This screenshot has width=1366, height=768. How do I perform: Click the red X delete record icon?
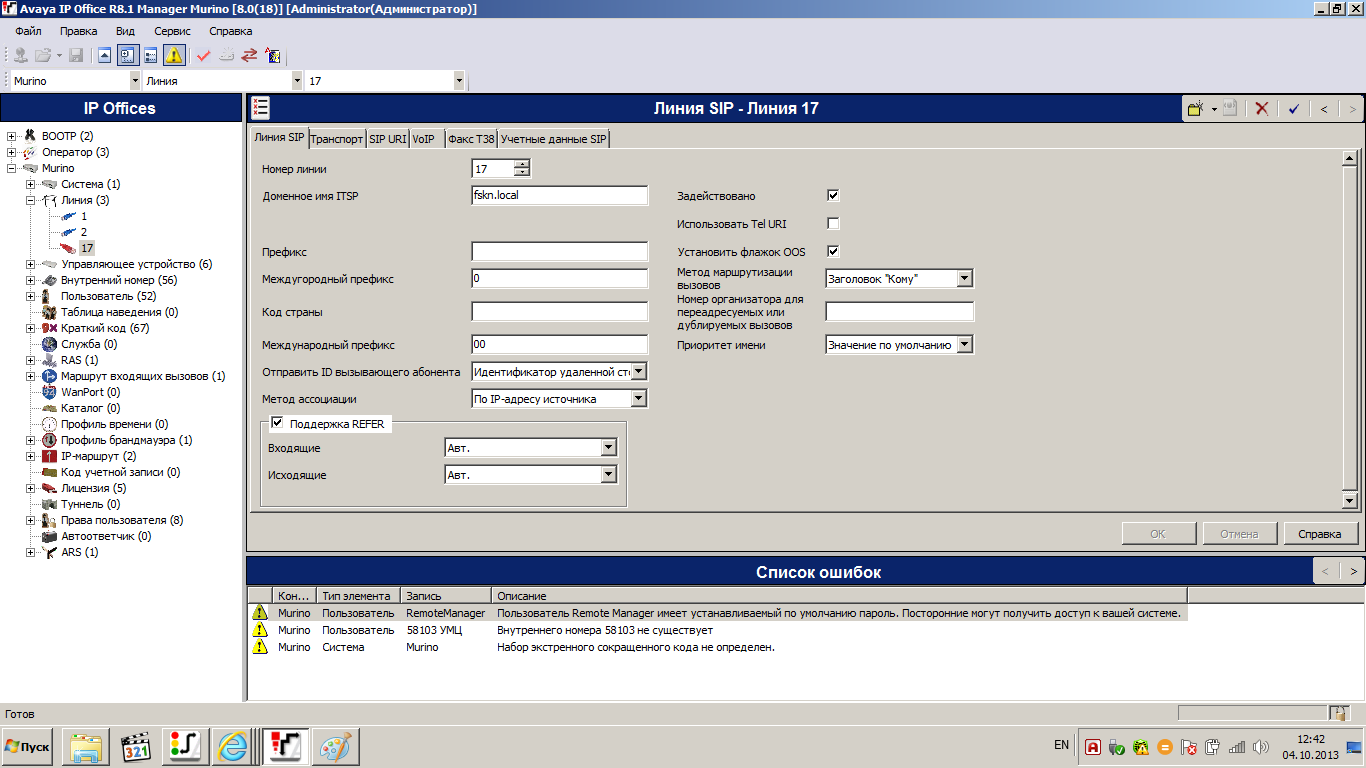[x=1262, y=109]
